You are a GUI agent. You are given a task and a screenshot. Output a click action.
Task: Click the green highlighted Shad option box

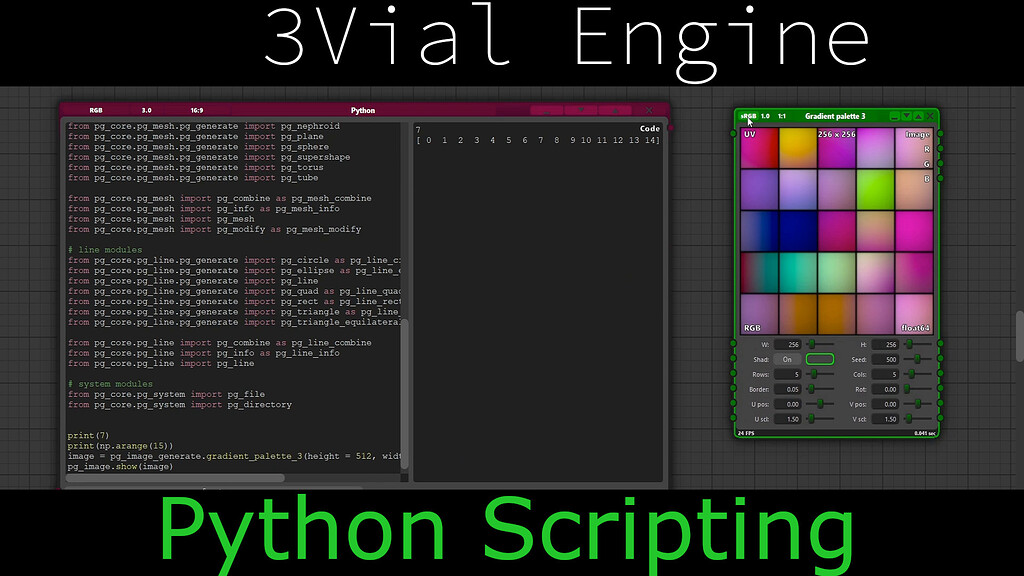(820, 358)
